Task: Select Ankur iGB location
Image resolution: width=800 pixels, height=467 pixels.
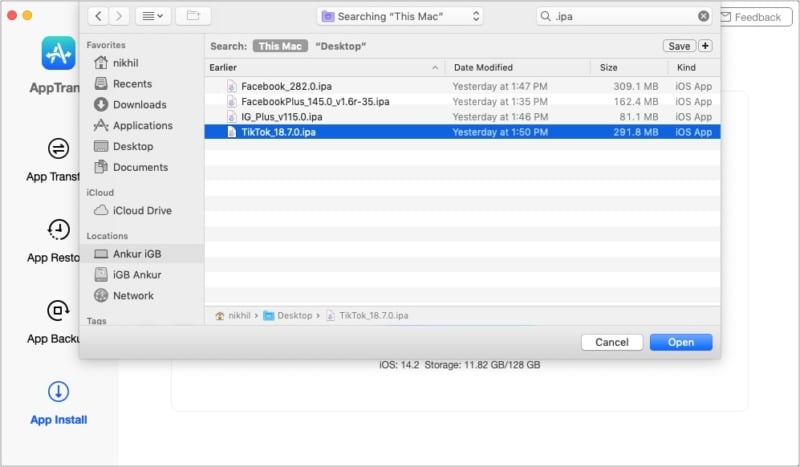Action: [x=142, y=254]
